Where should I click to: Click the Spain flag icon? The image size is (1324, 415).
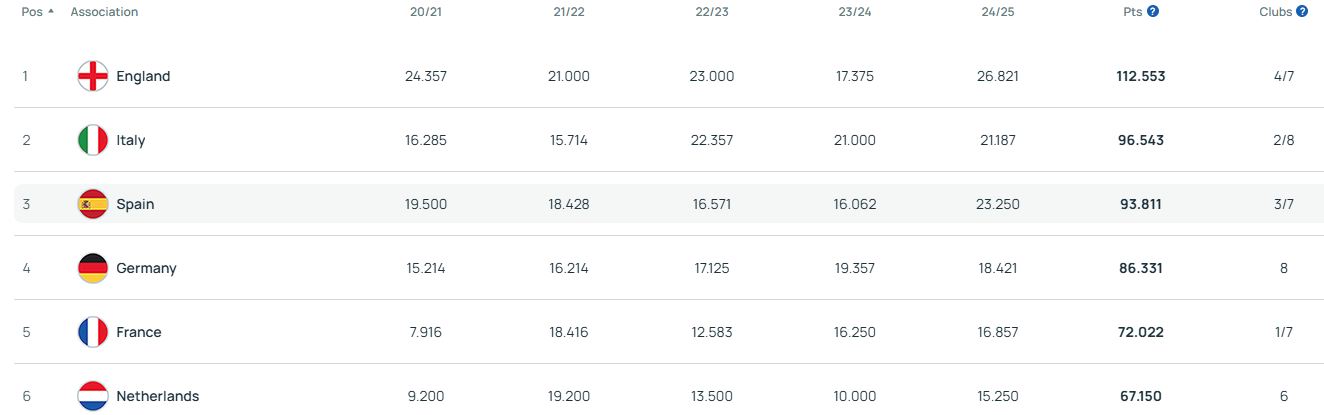pyautogui.click(x=93, y=204)
